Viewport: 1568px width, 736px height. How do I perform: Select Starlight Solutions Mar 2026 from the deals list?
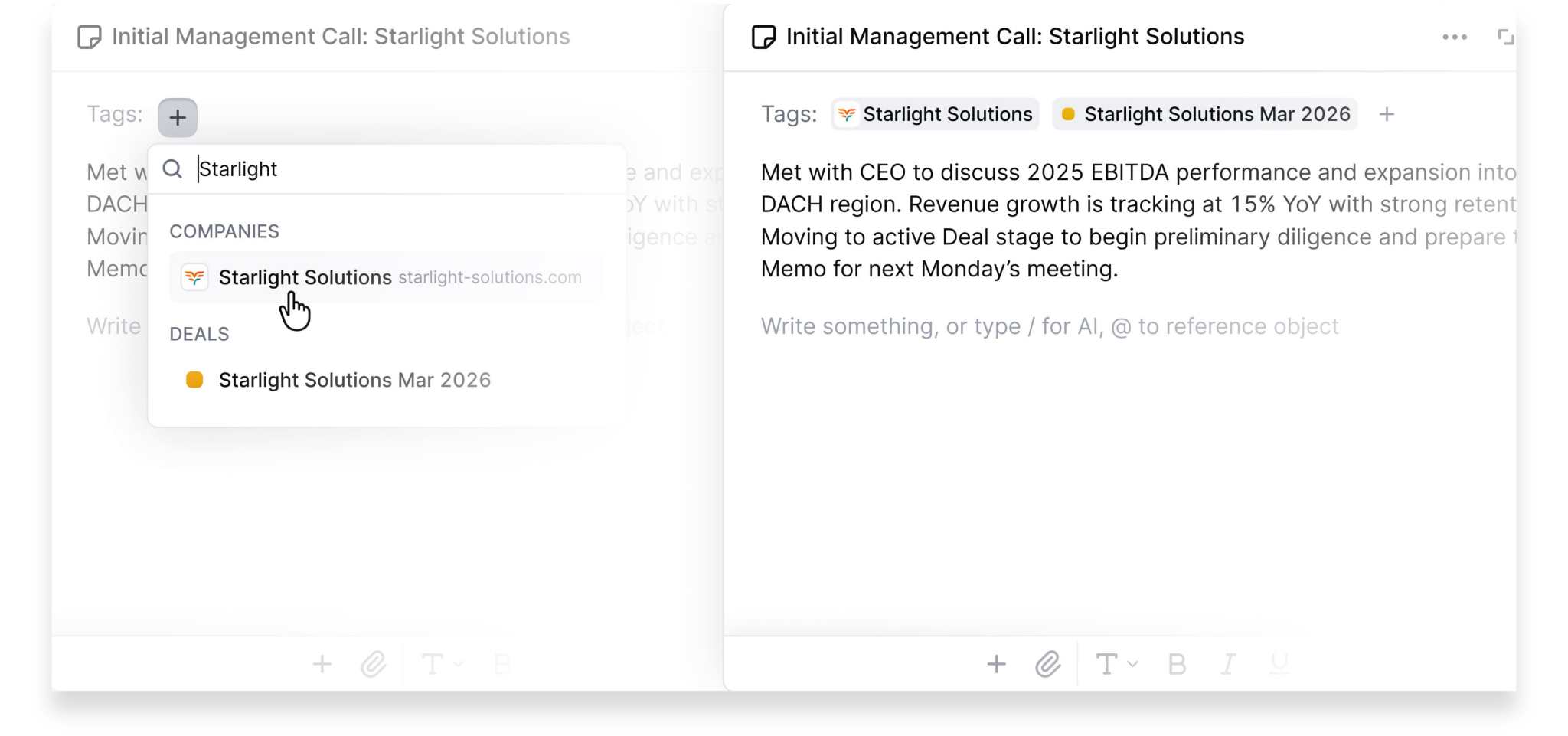[354, 380]
